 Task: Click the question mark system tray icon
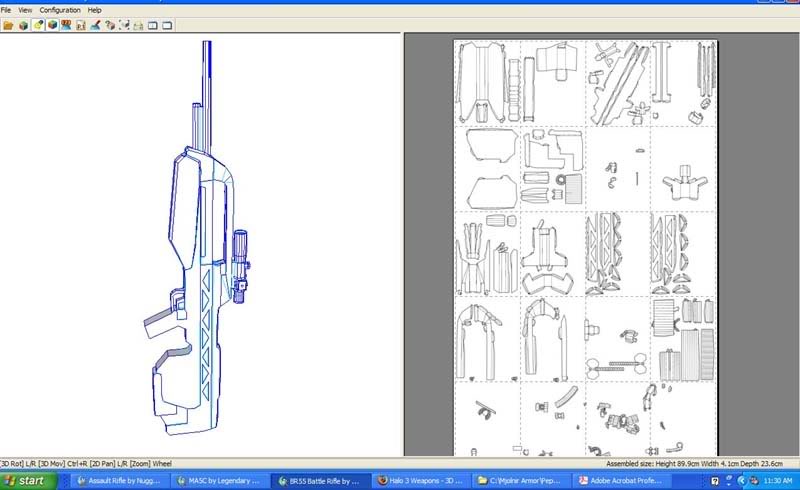point(715,481)
